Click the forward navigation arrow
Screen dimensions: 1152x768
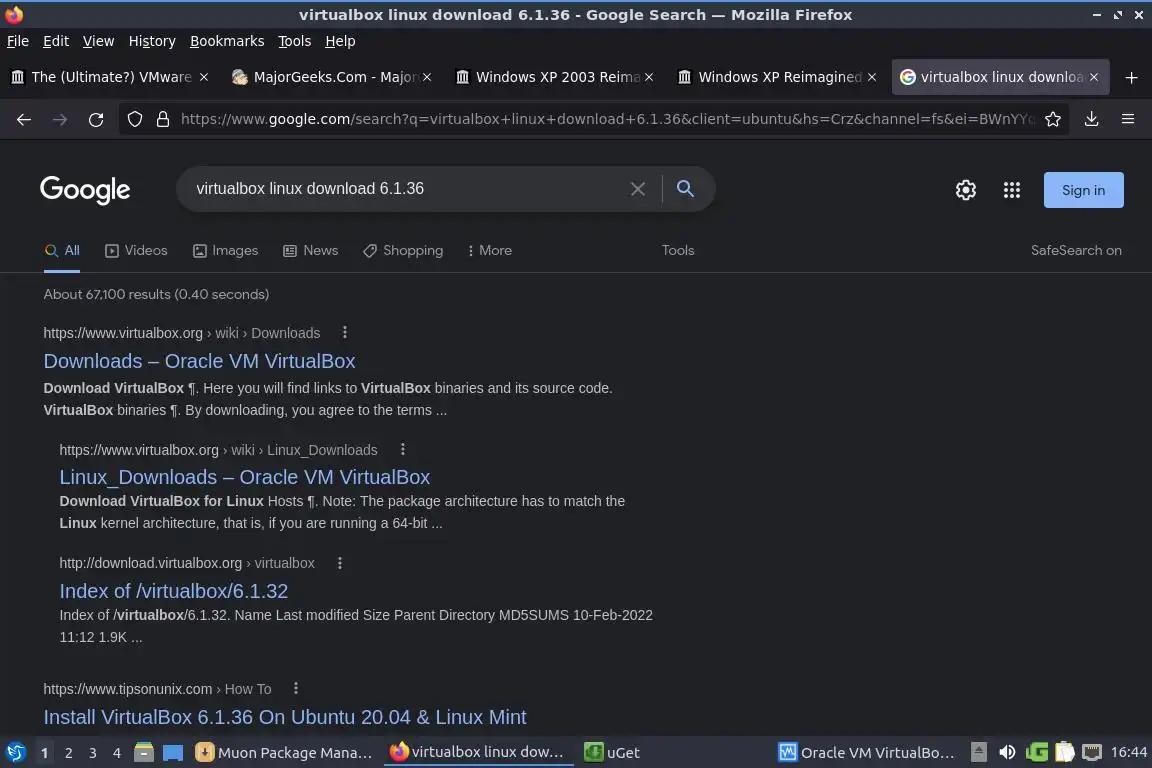coord(60,119)
